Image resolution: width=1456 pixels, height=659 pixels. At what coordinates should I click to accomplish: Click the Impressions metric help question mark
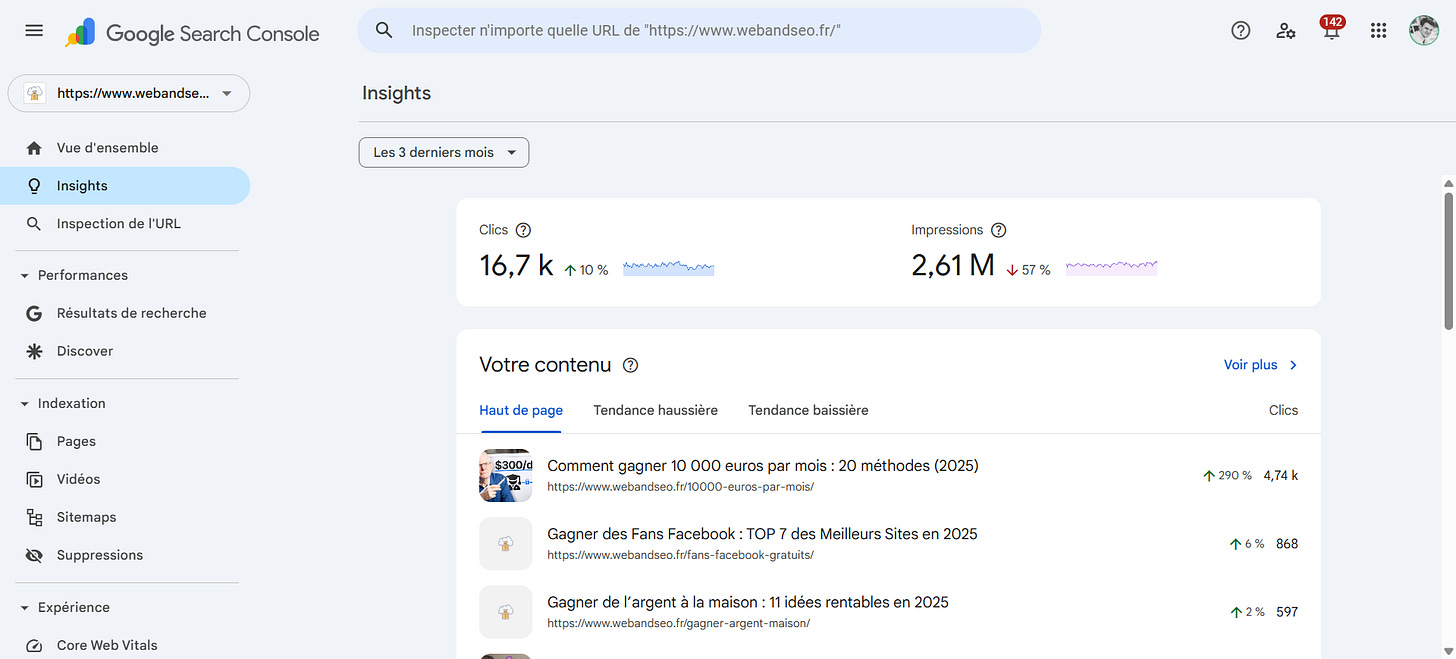[x=998, y=230]
